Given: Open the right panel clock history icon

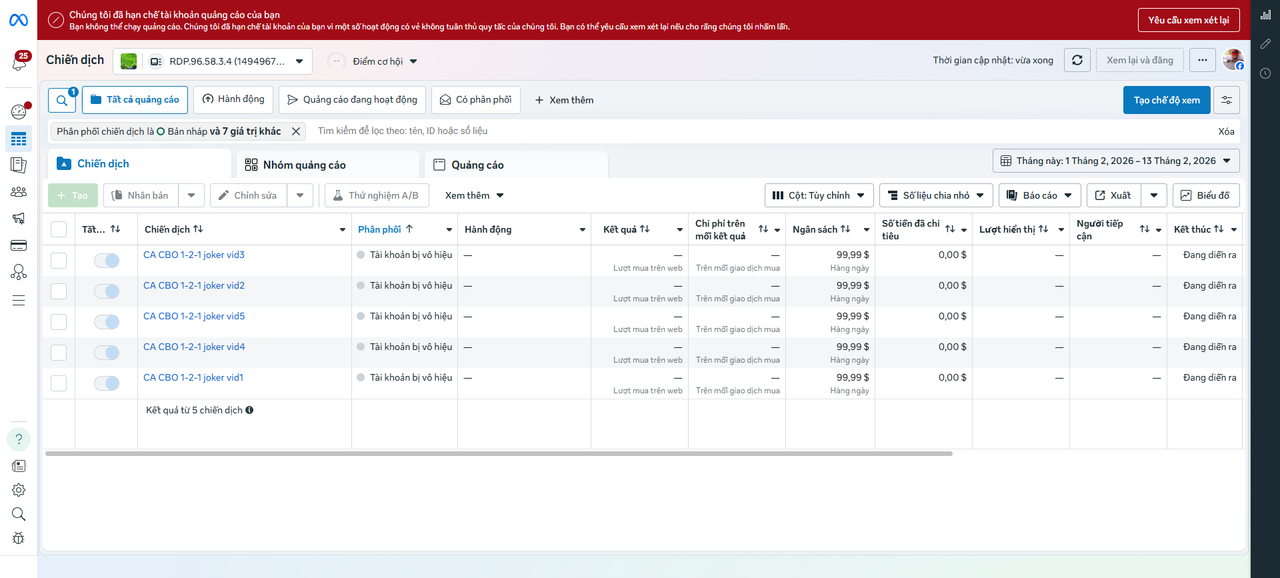Looking at the screenshot, I should pyautogui.click(x=1265, y=73).
